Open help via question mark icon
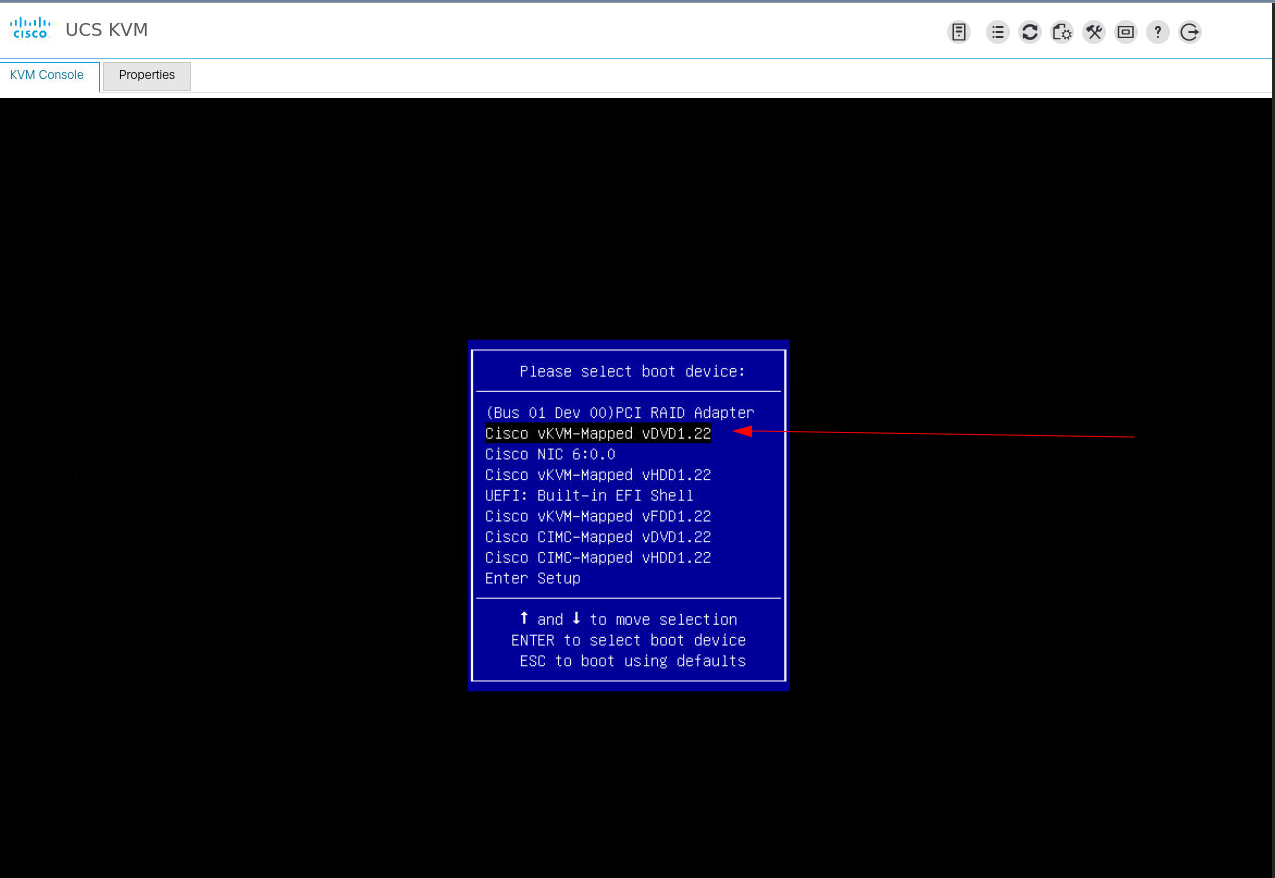The image size is (1275, 878). coord(1158,32)
